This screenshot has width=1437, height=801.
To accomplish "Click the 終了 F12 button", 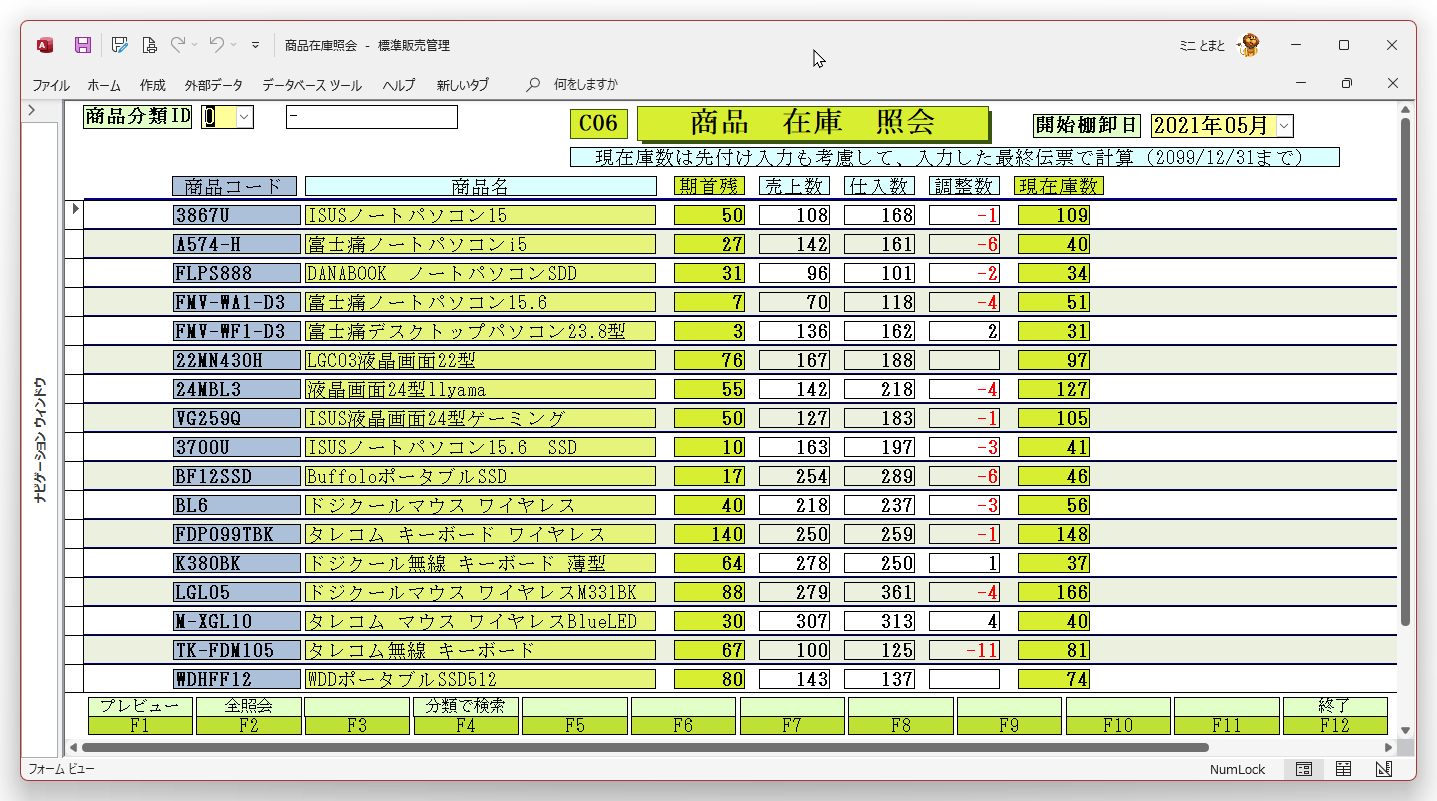I will [1335, 716].
